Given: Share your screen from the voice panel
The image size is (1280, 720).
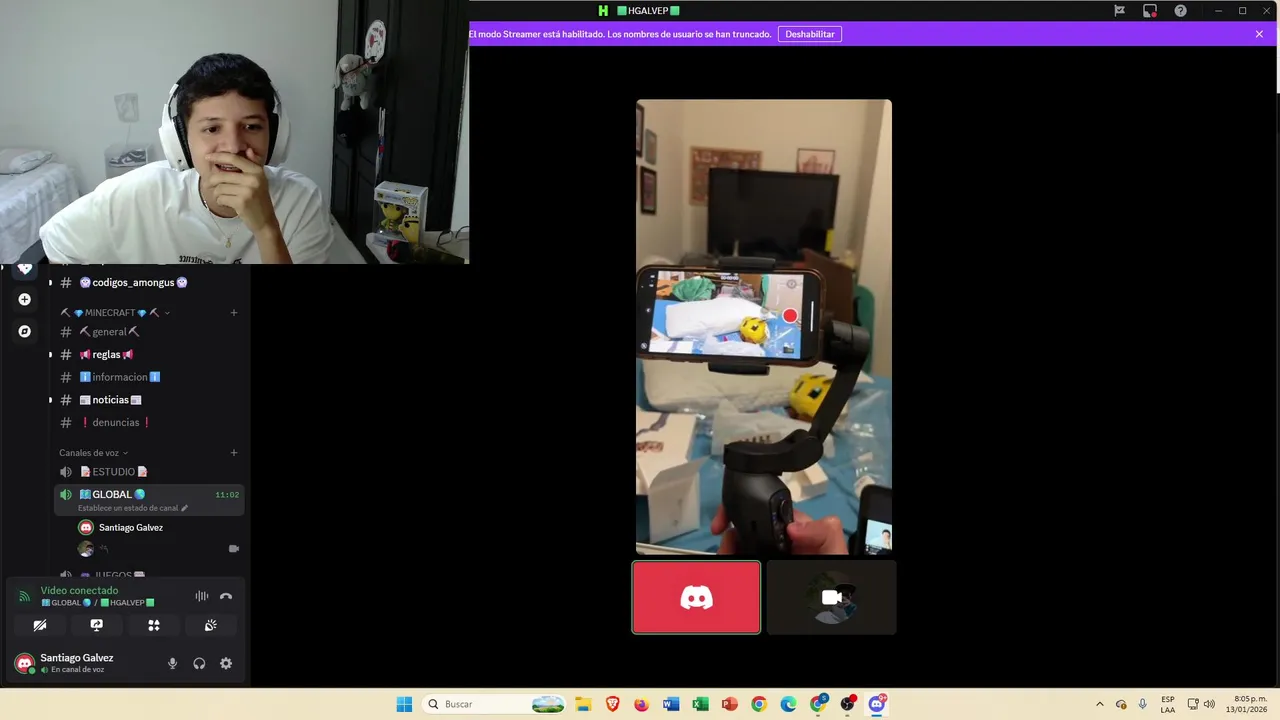Looking at the screenshot, I should tap(97, 625).
